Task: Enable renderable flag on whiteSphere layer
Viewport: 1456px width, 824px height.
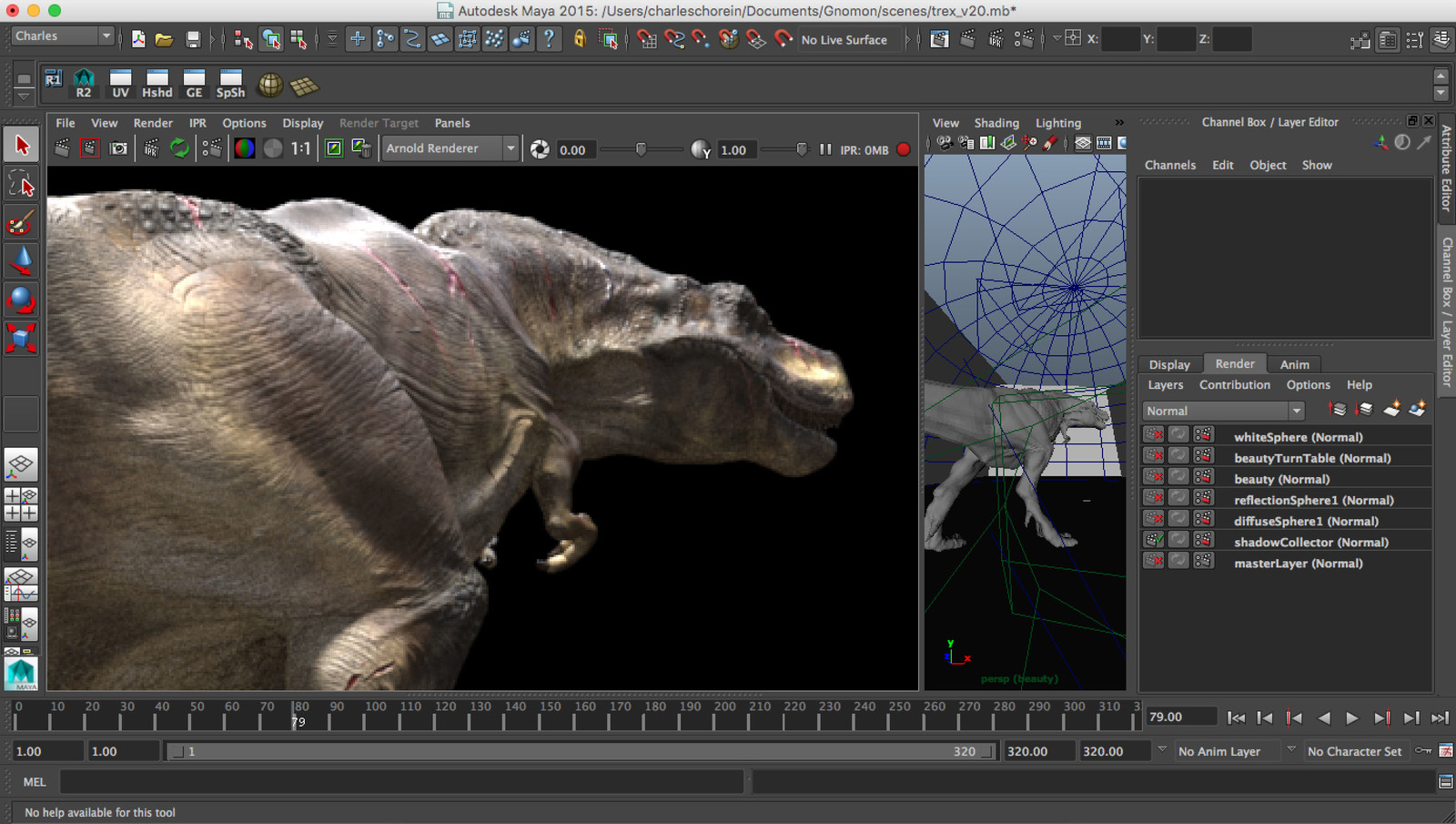Action: [1153, 436]
